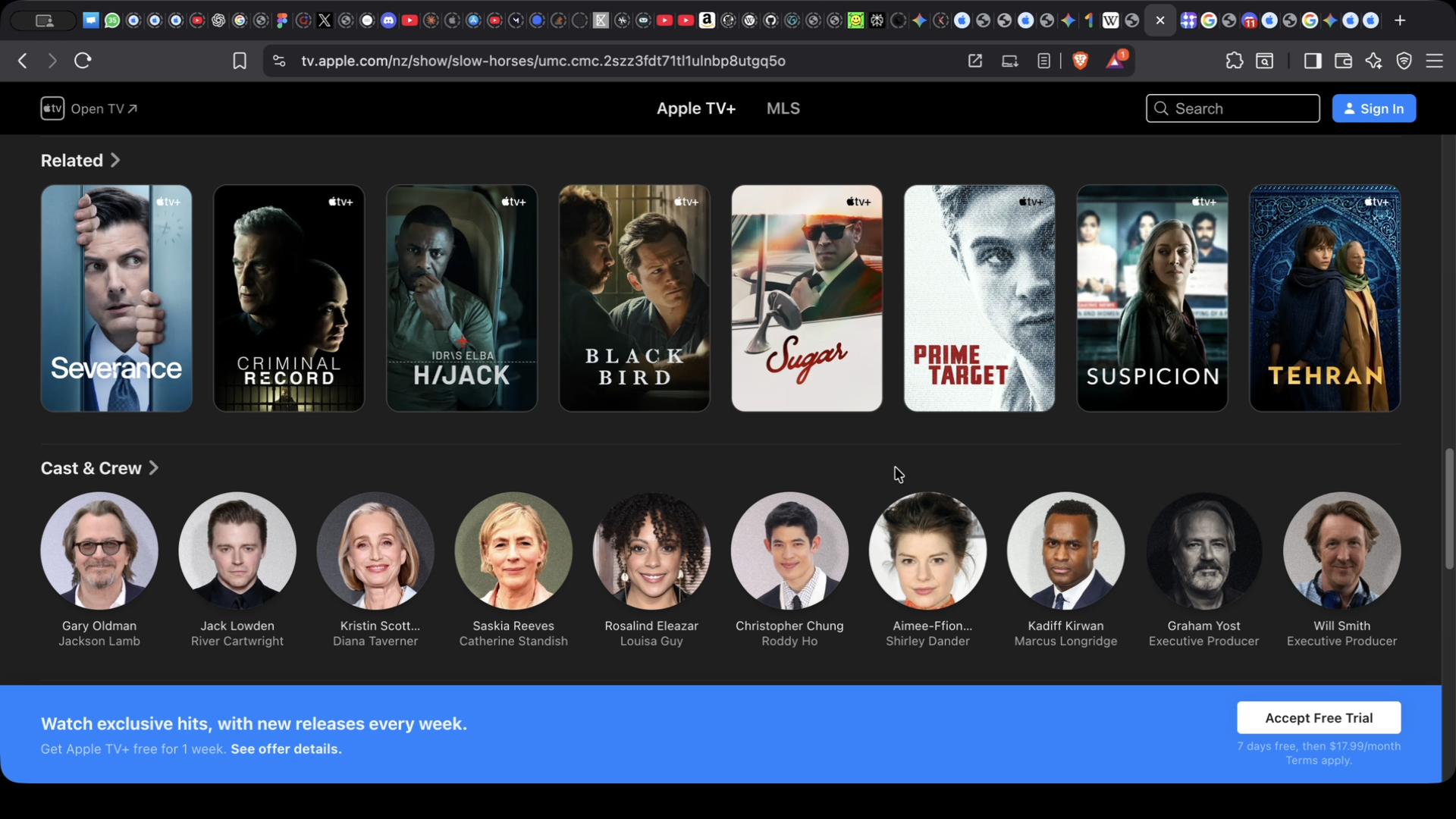The image size is (1456, 819).
Task: Click the Brave Shields lion icon
Action: coord(1081,61)
